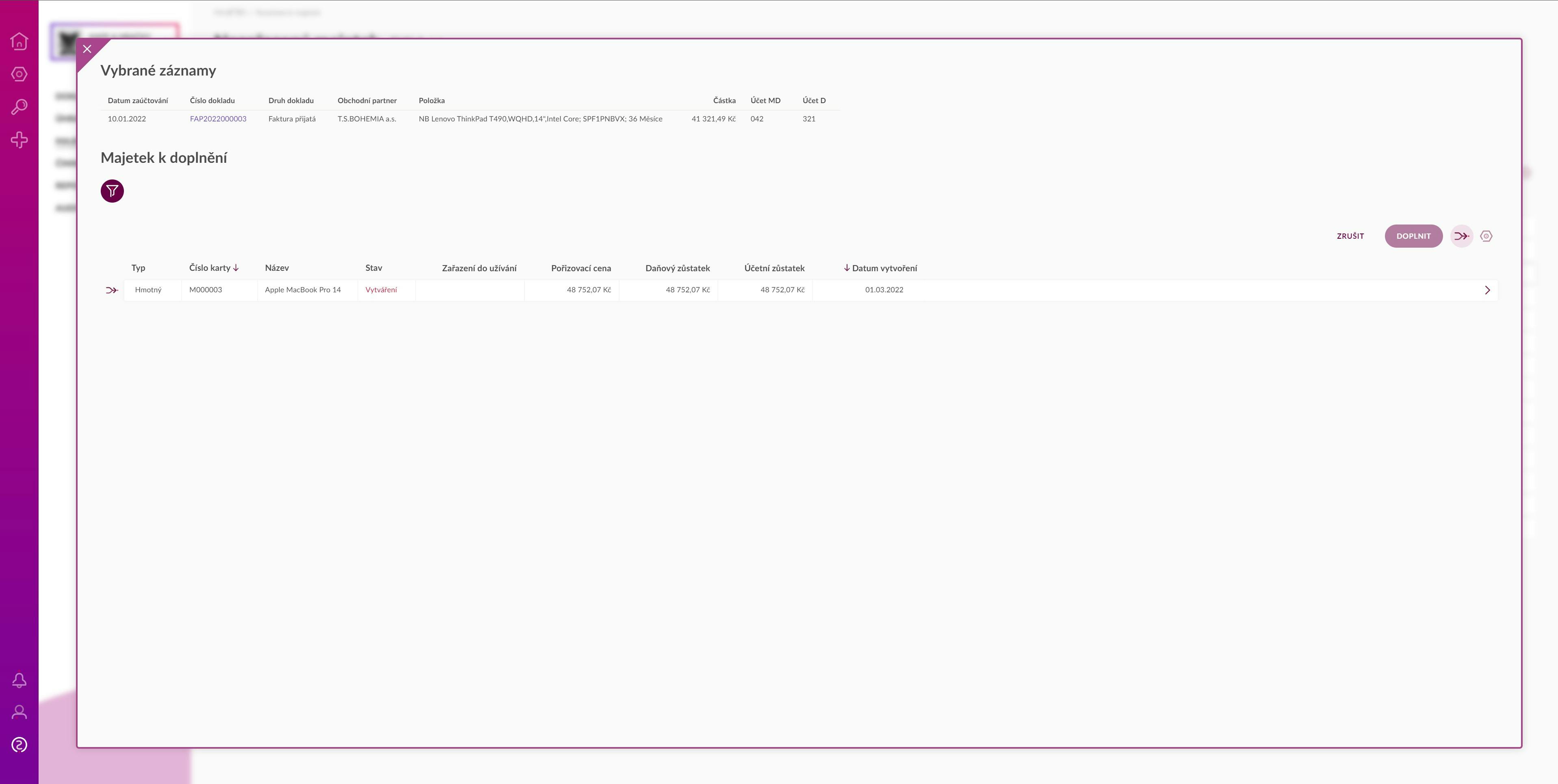This screenshot has height=784, width=1558.
Task: Click the NB Lenovo ThinkPad item text
Action: [540, 119]
